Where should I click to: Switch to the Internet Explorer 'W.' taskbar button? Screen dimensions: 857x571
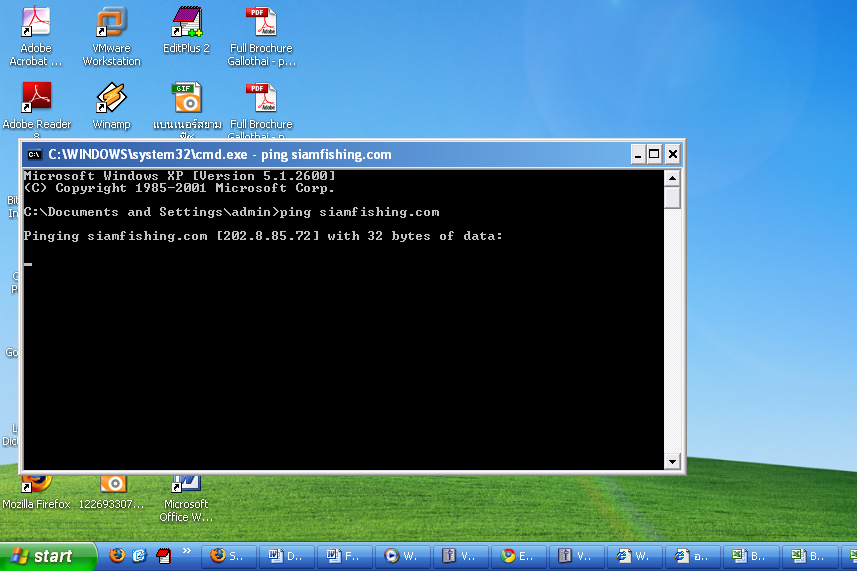[x=634, y=556]
